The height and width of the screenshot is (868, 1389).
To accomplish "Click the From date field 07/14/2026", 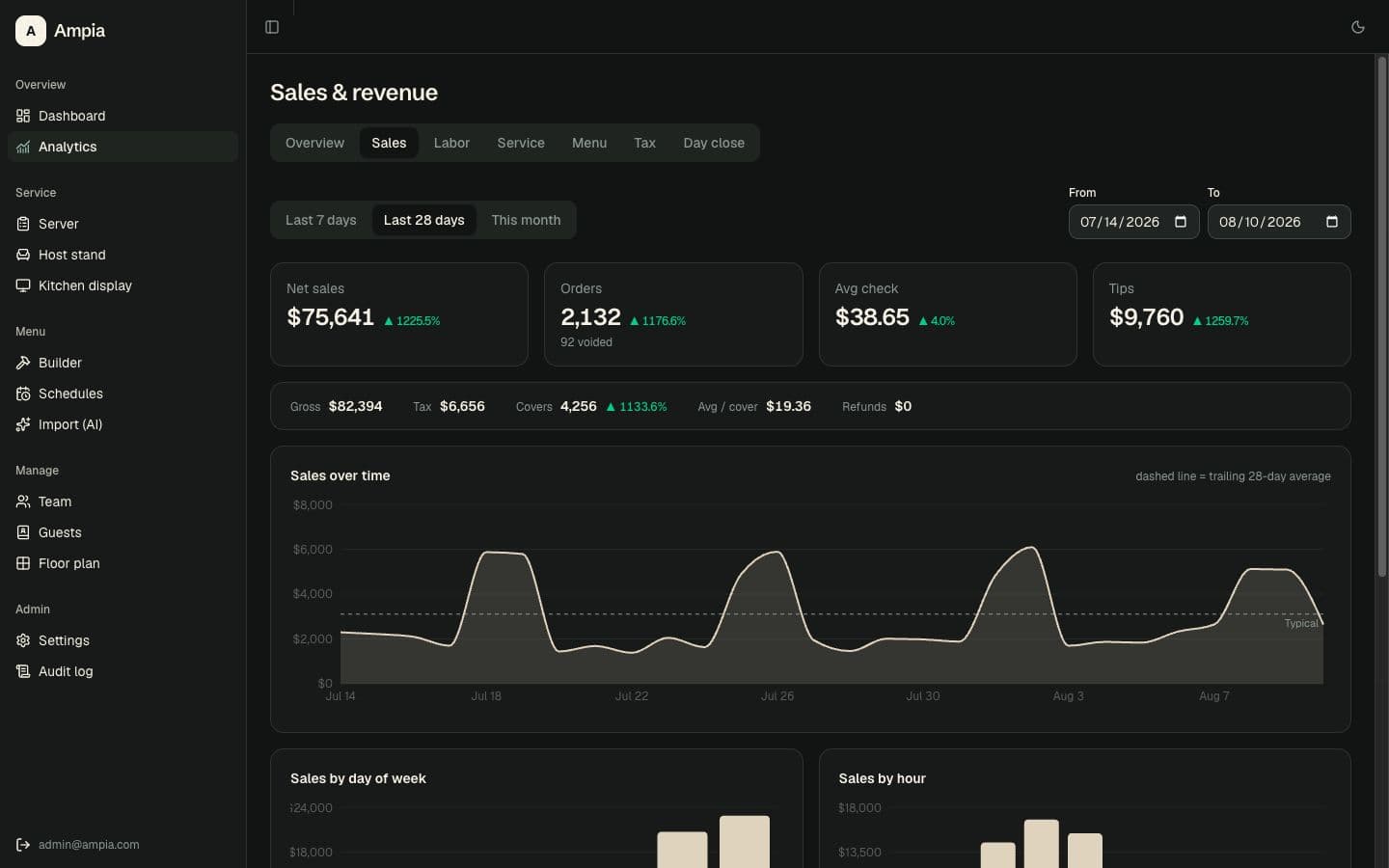I will 1133,222.
